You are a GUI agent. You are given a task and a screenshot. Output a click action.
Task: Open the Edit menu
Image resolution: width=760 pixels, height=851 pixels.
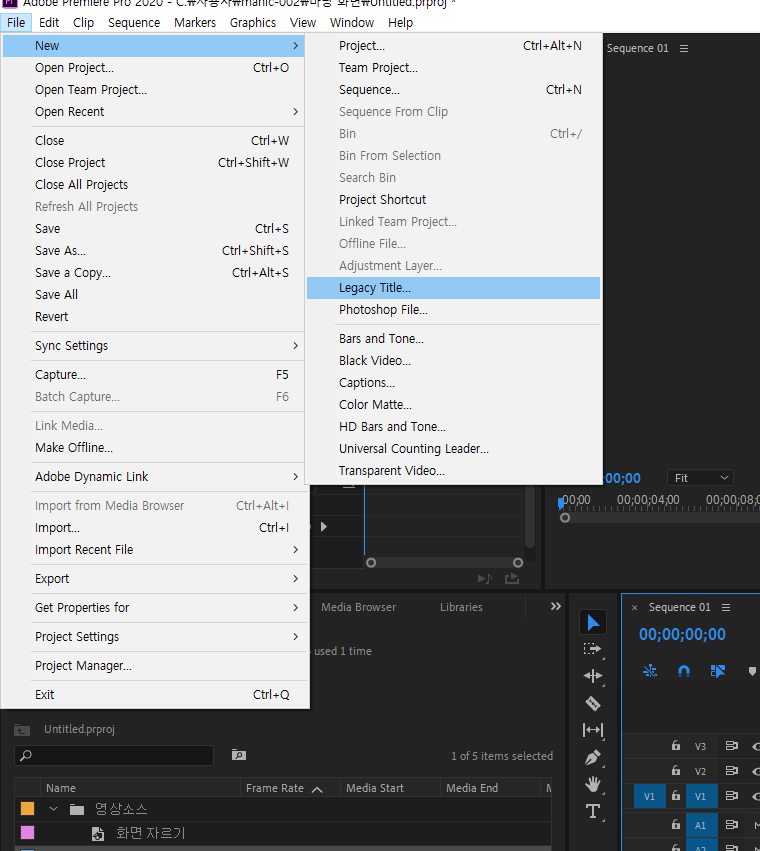click(49, 23)
